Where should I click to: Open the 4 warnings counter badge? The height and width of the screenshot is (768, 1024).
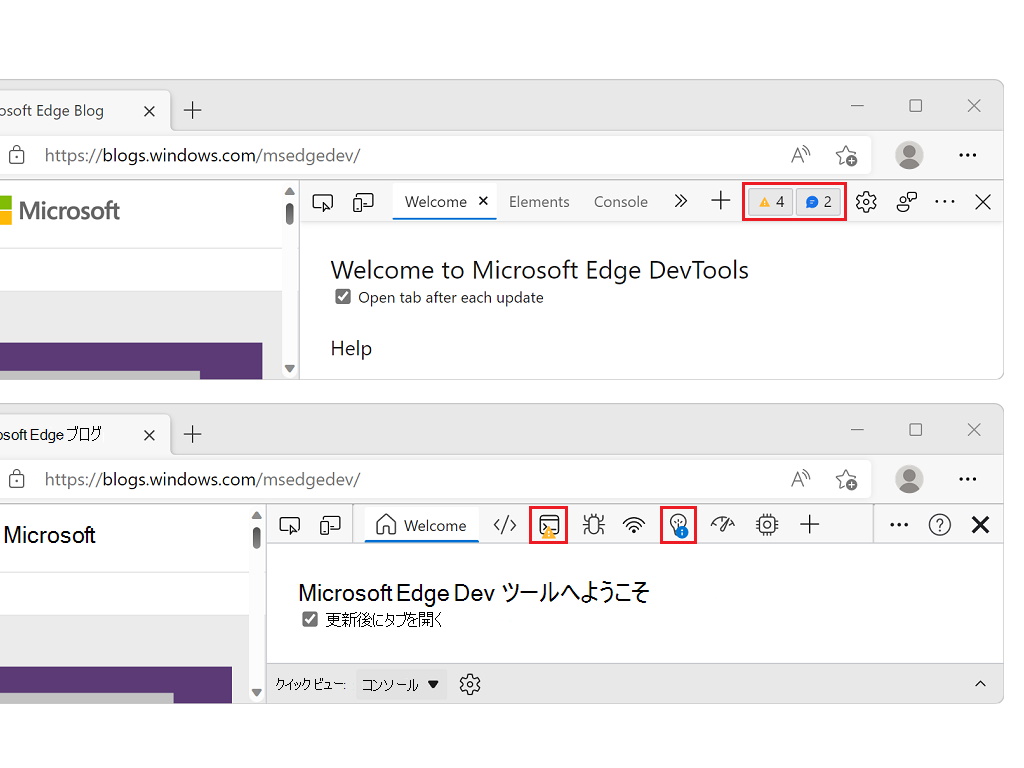point(771,202)
